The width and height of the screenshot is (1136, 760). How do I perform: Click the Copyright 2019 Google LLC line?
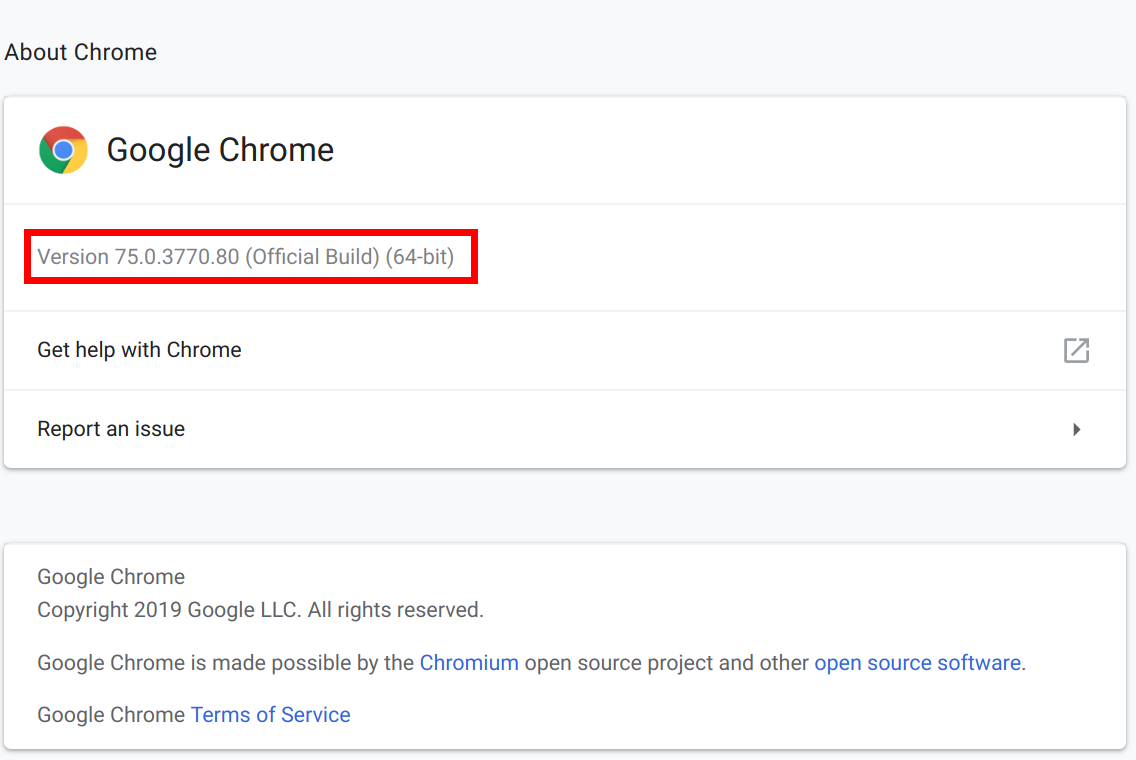coord(260,610)
